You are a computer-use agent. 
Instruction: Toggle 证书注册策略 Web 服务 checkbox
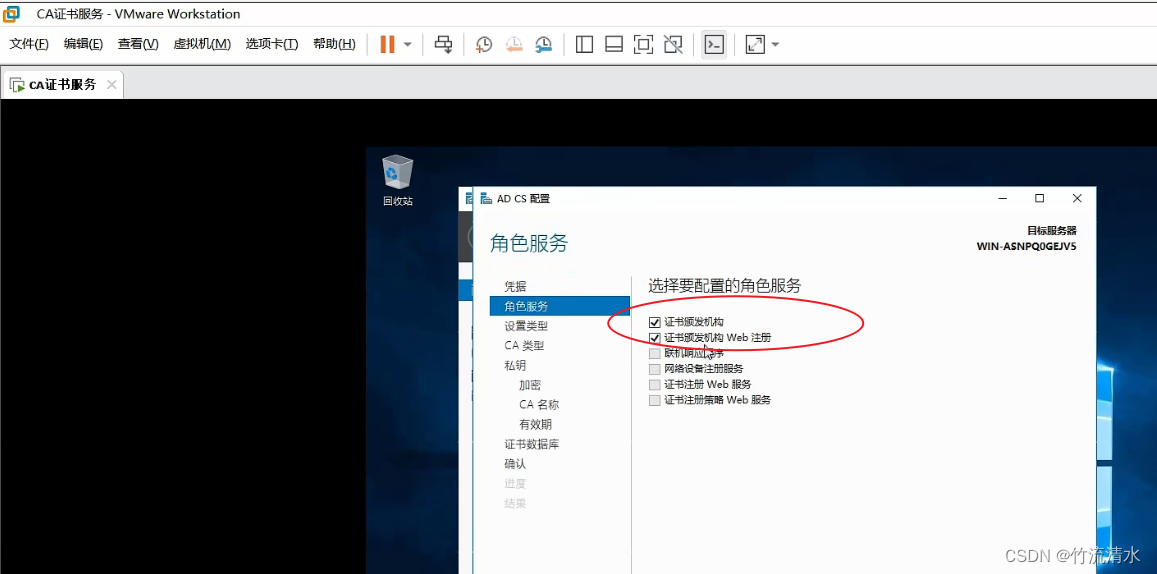(655, 400)
